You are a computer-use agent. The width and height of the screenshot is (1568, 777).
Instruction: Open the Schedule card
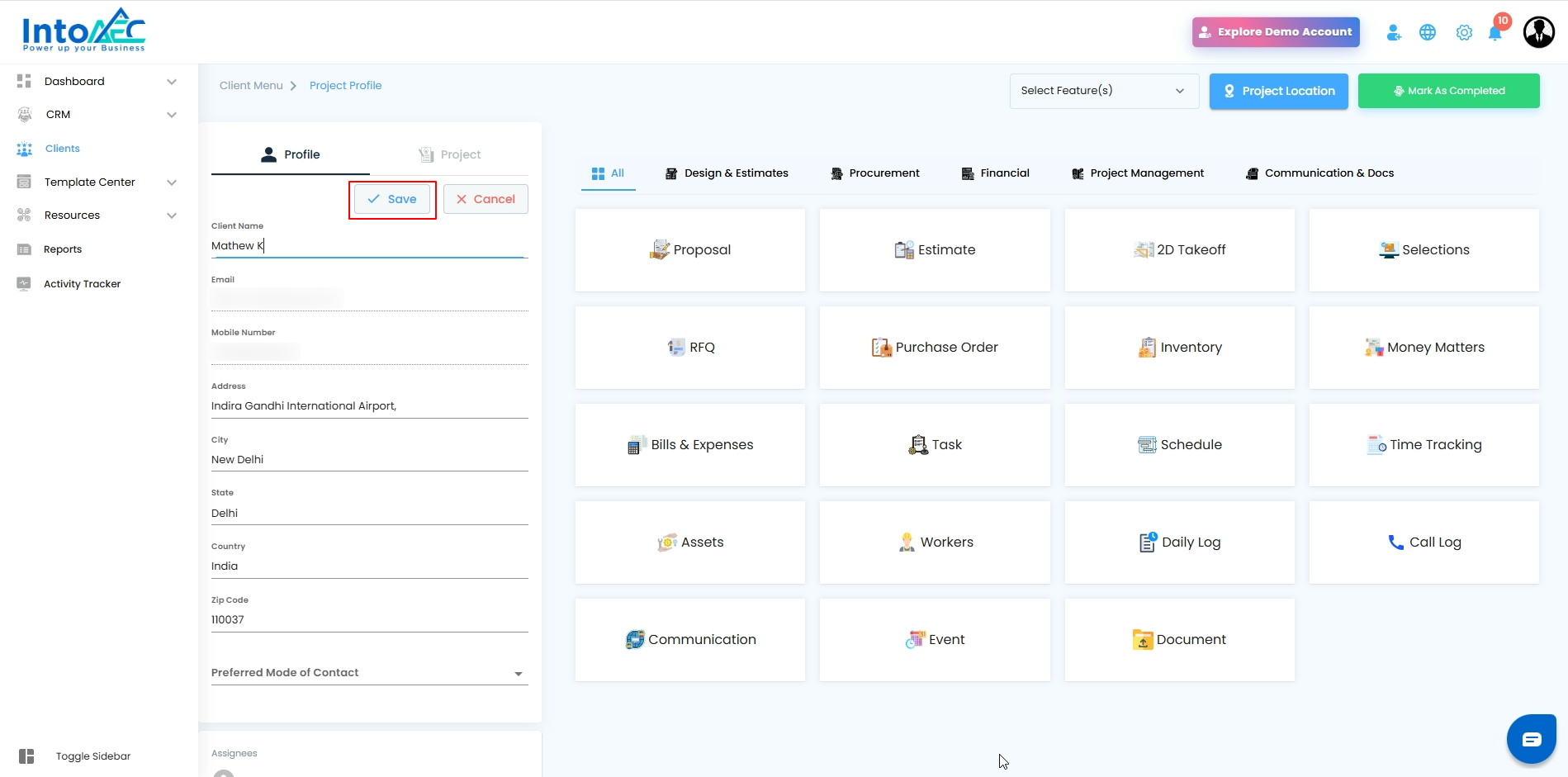click(1180, 445)
